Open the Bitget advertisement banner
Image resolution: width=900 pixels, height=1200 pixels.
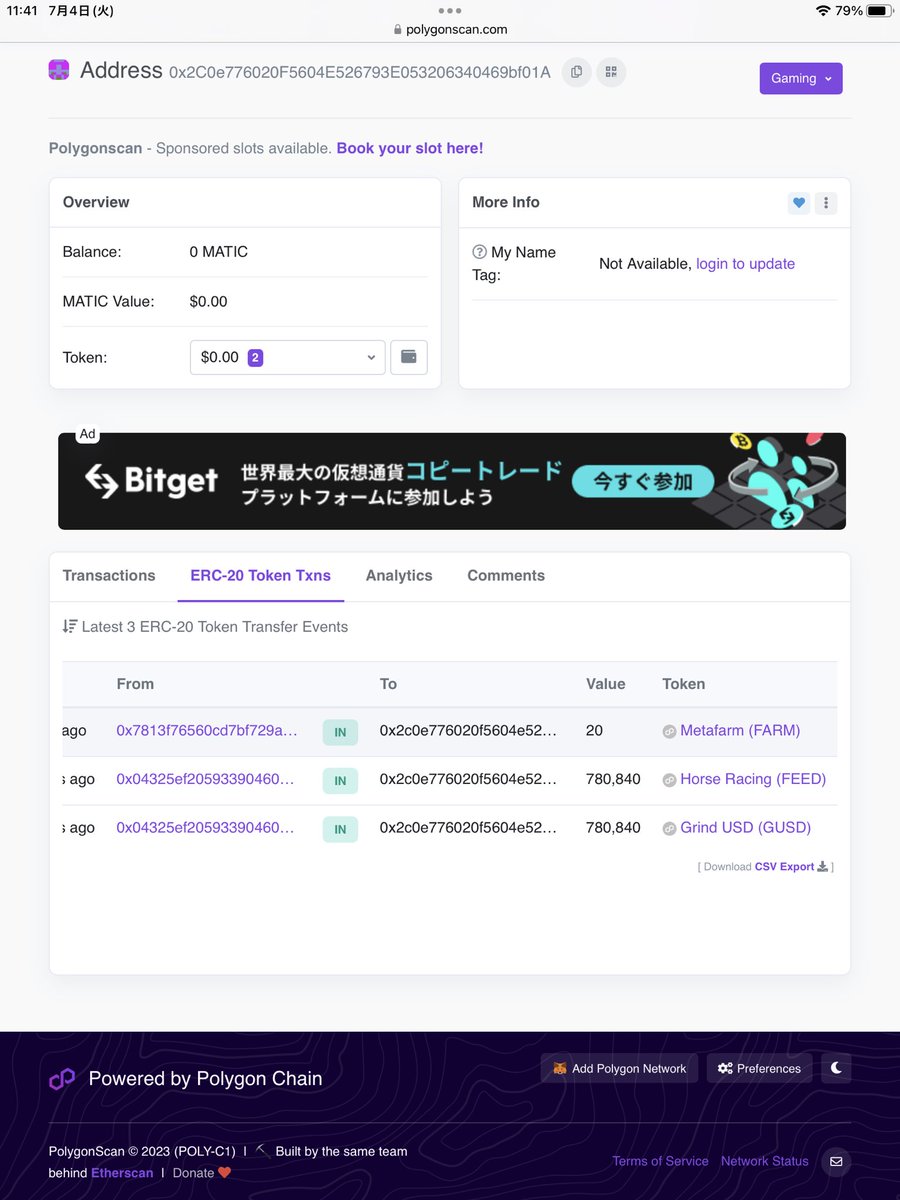click(x=452, y=481)
